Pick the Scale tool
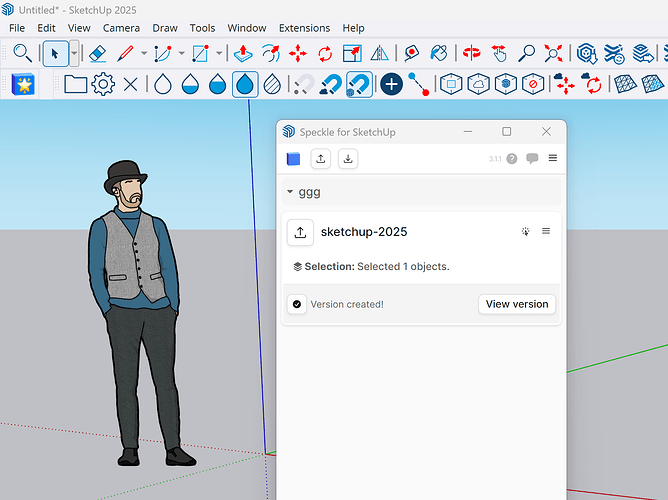Screen dimensions: 668x500 coord(352,54)
